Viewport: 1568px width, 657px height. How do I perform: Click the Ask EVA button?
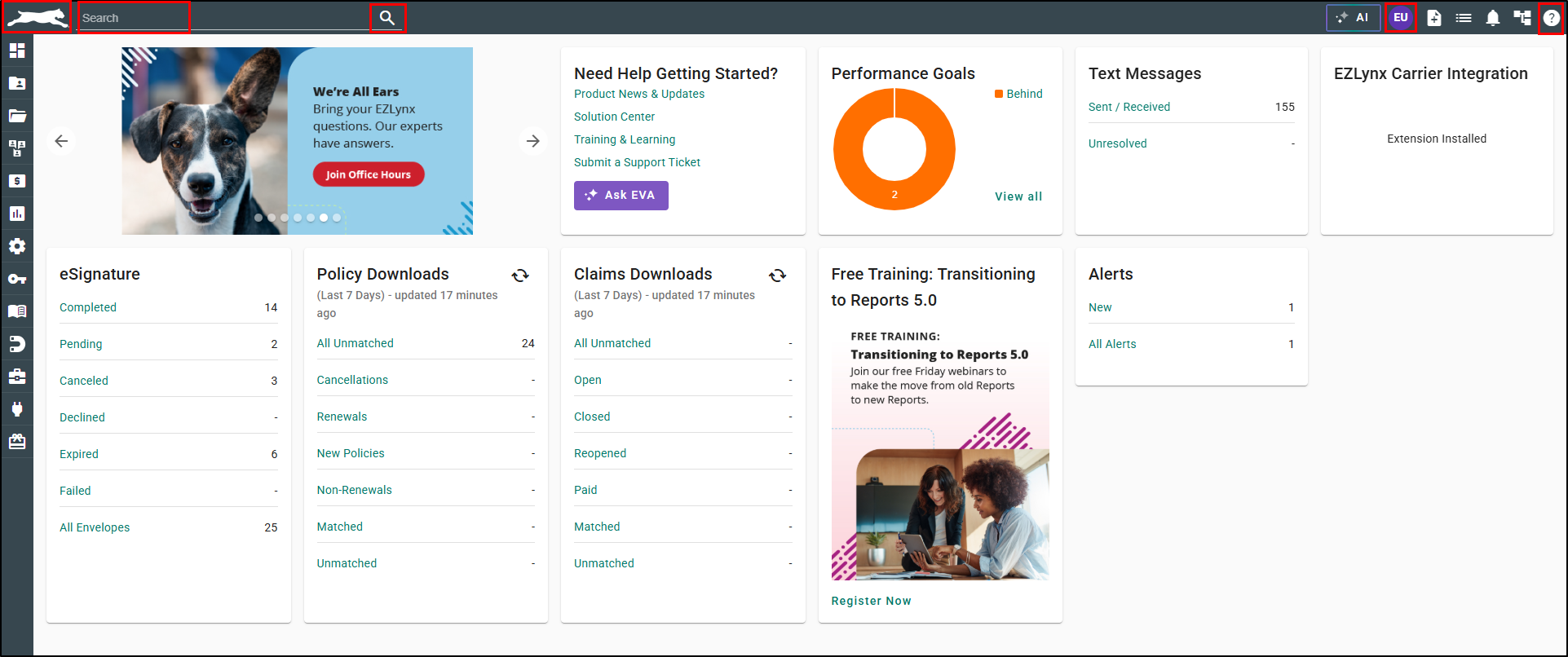621,196
